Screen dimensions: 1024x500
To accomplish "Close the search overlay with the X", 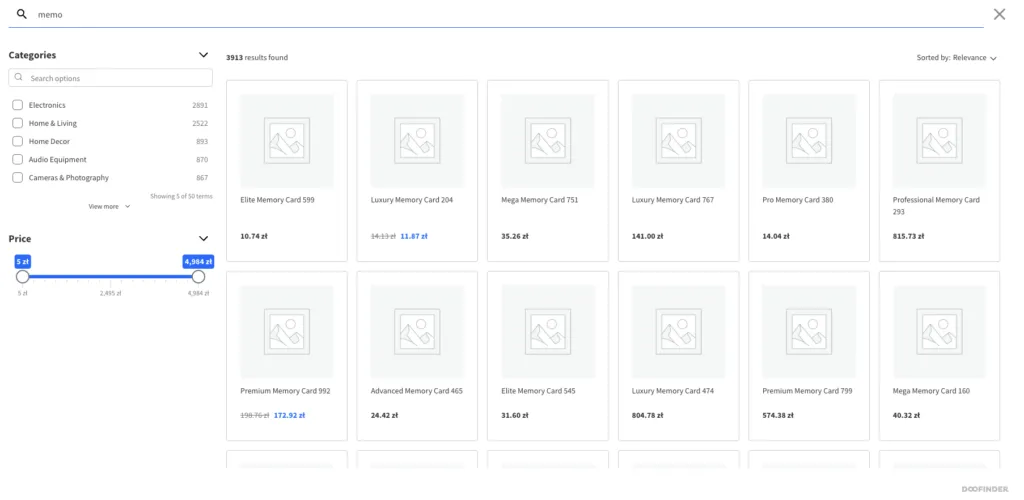I will 999,14.
